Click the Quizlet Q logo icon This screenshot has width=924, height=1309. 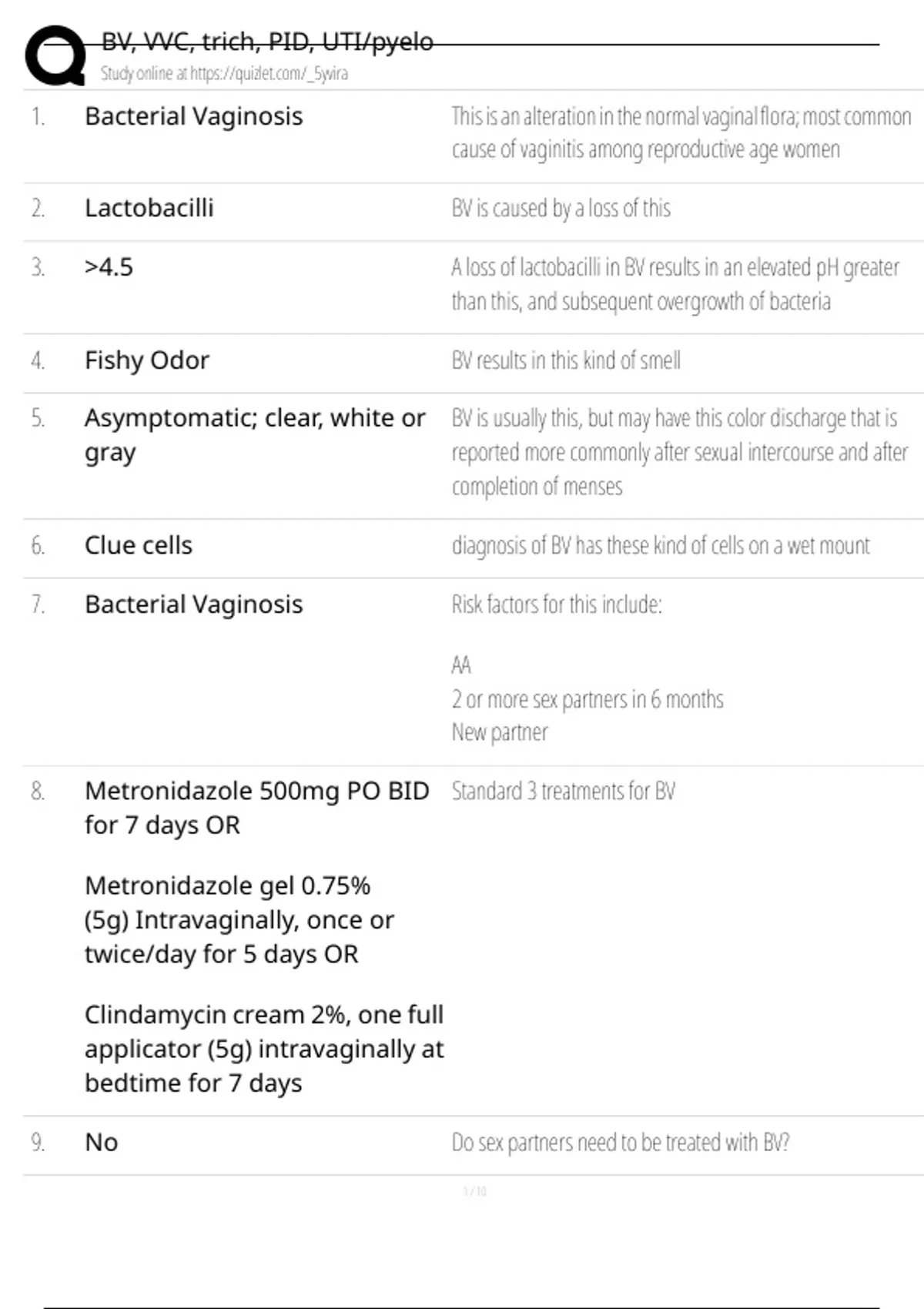pyautogui.click(x=55, y=55)
